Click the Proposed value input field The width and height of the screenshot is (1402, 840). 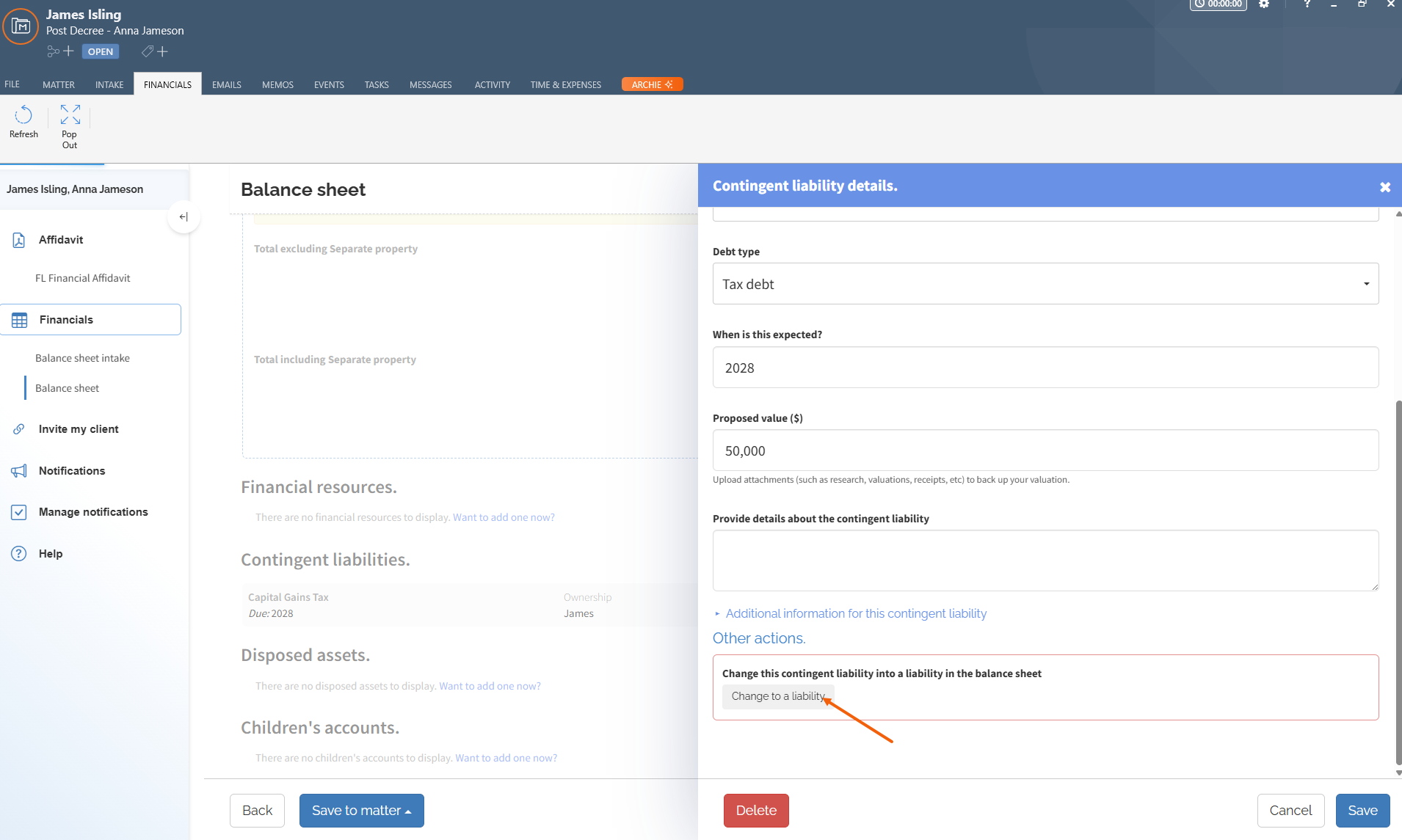pos(1045,450)
